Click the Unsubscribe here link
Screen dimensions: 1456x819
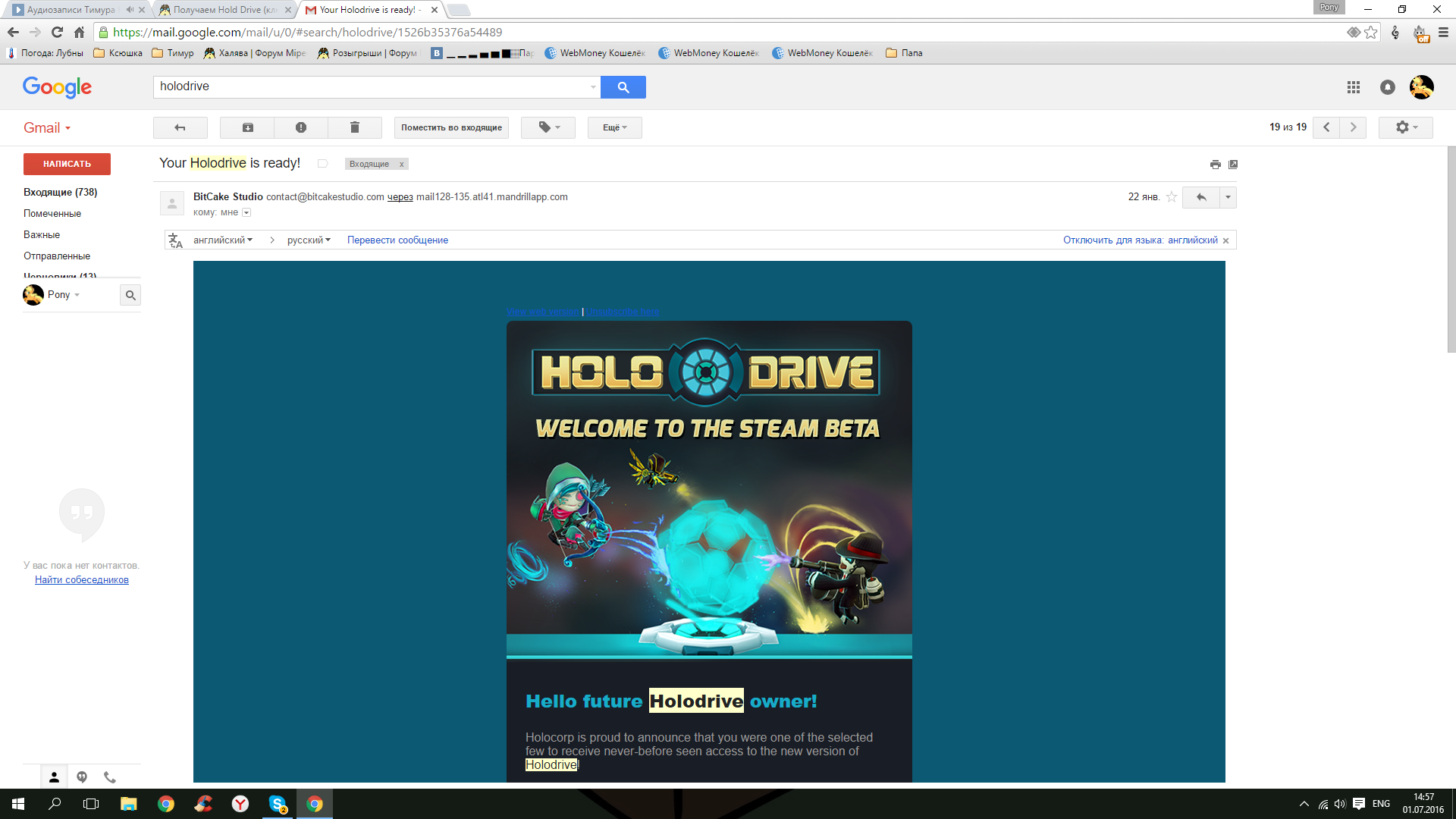(623, 312)
